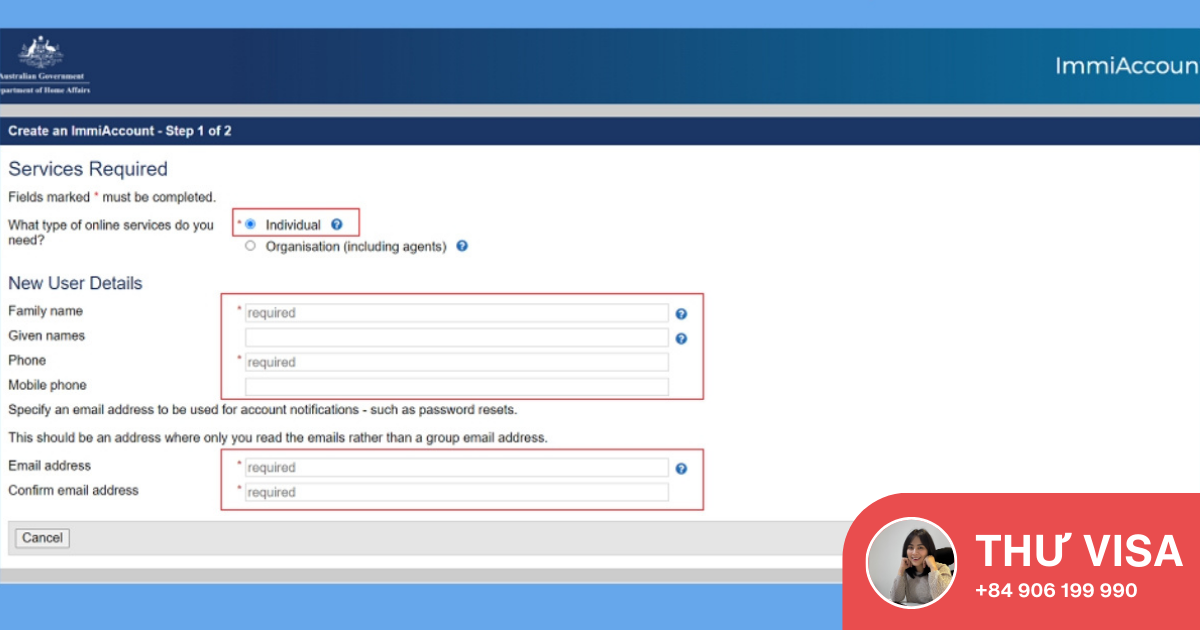The image size is (1200, 630).
Task: Focus the Phone input field
Action: (456, 362)
